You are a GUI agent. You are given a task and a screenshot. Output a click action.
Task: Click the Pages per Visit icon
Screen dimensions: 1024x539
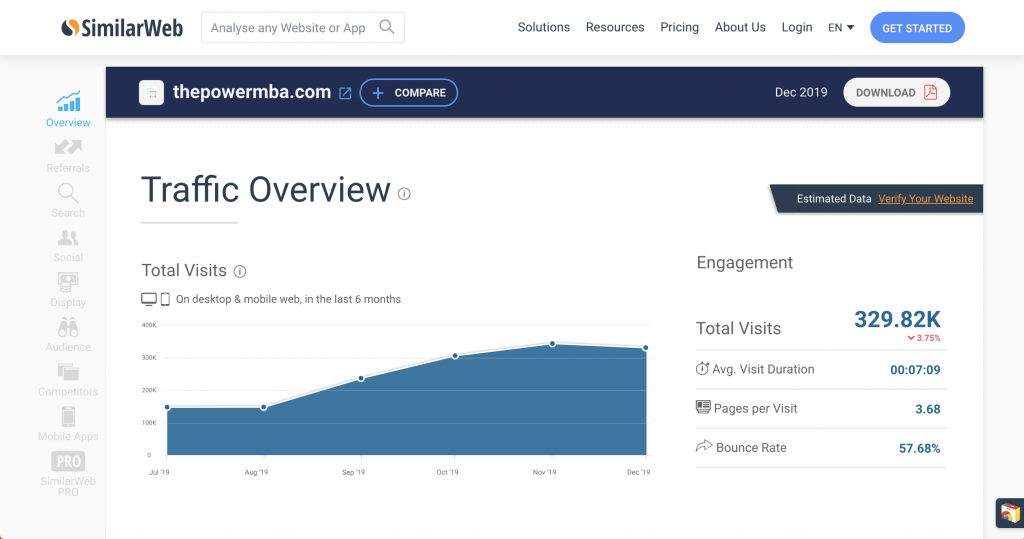[703, 407]
